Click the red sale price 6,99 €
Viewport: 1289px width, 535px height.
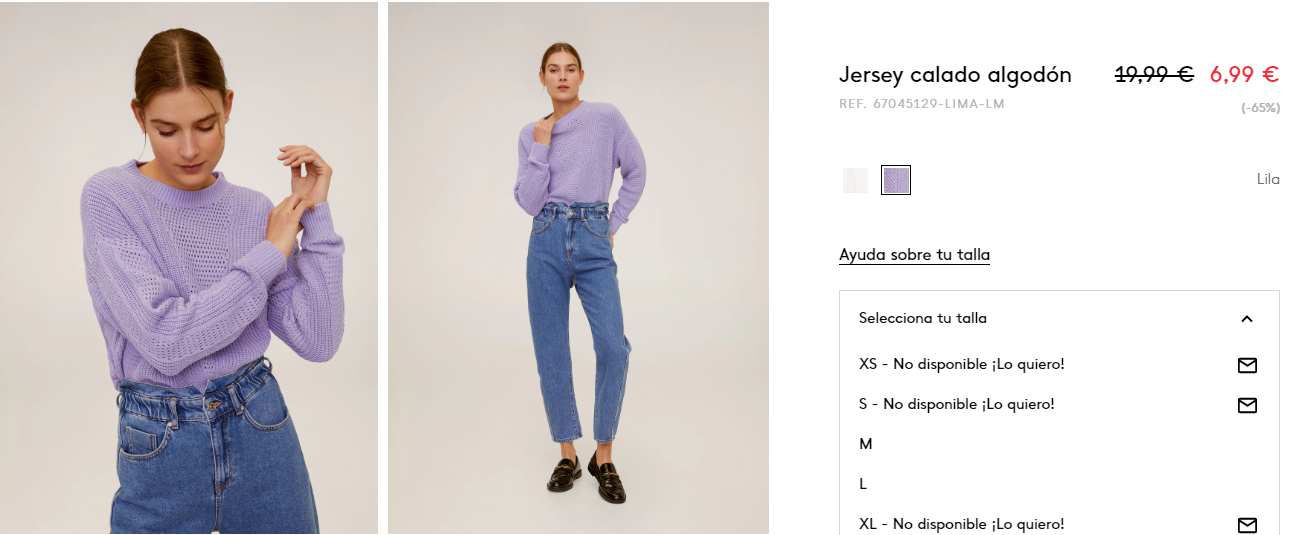[x=1244, y=74]
